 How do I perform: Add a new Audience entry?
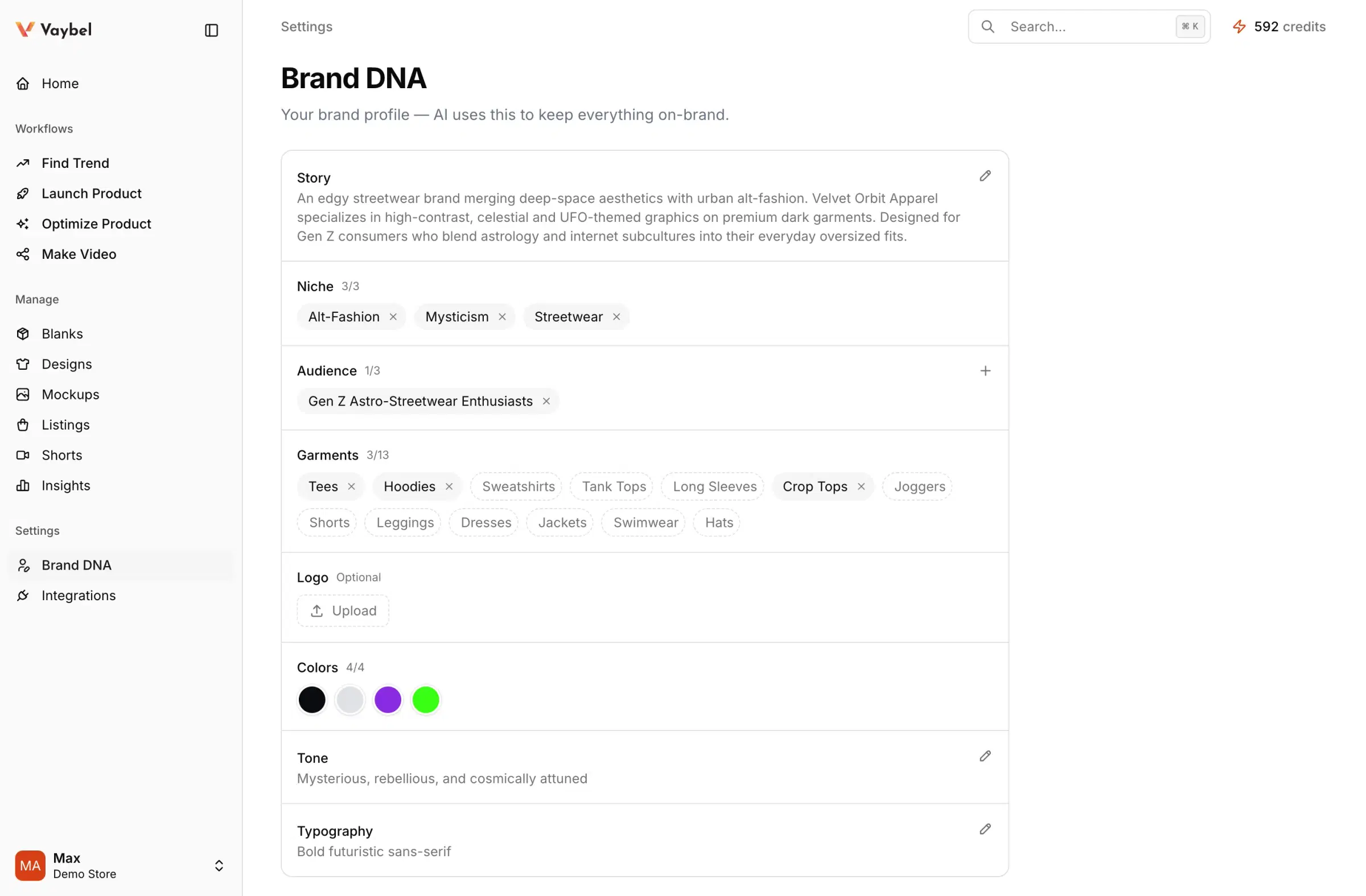point(985,370)
